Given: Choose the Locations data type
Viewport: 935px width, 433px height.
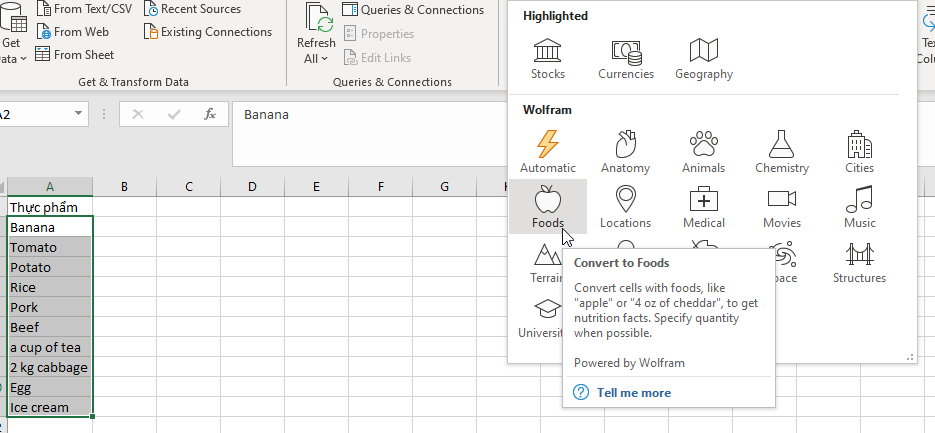Looking at the screenshot, I should coord(626,206).
